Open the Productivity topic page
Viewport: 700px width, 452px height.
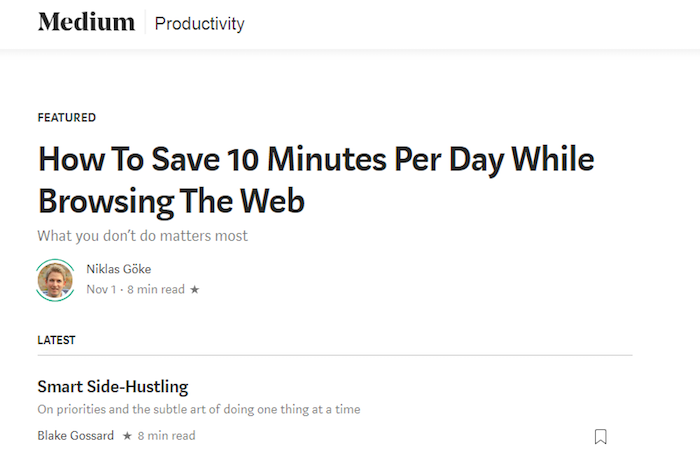coord(199,23)
